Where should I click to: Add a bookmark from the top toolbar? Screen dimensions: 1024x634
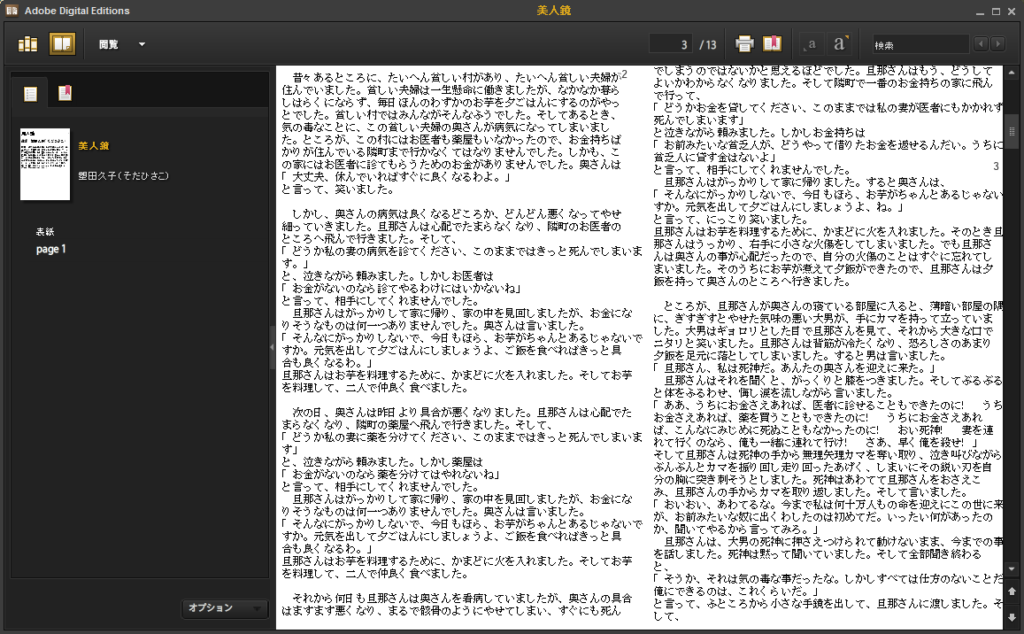coord(772,44)
